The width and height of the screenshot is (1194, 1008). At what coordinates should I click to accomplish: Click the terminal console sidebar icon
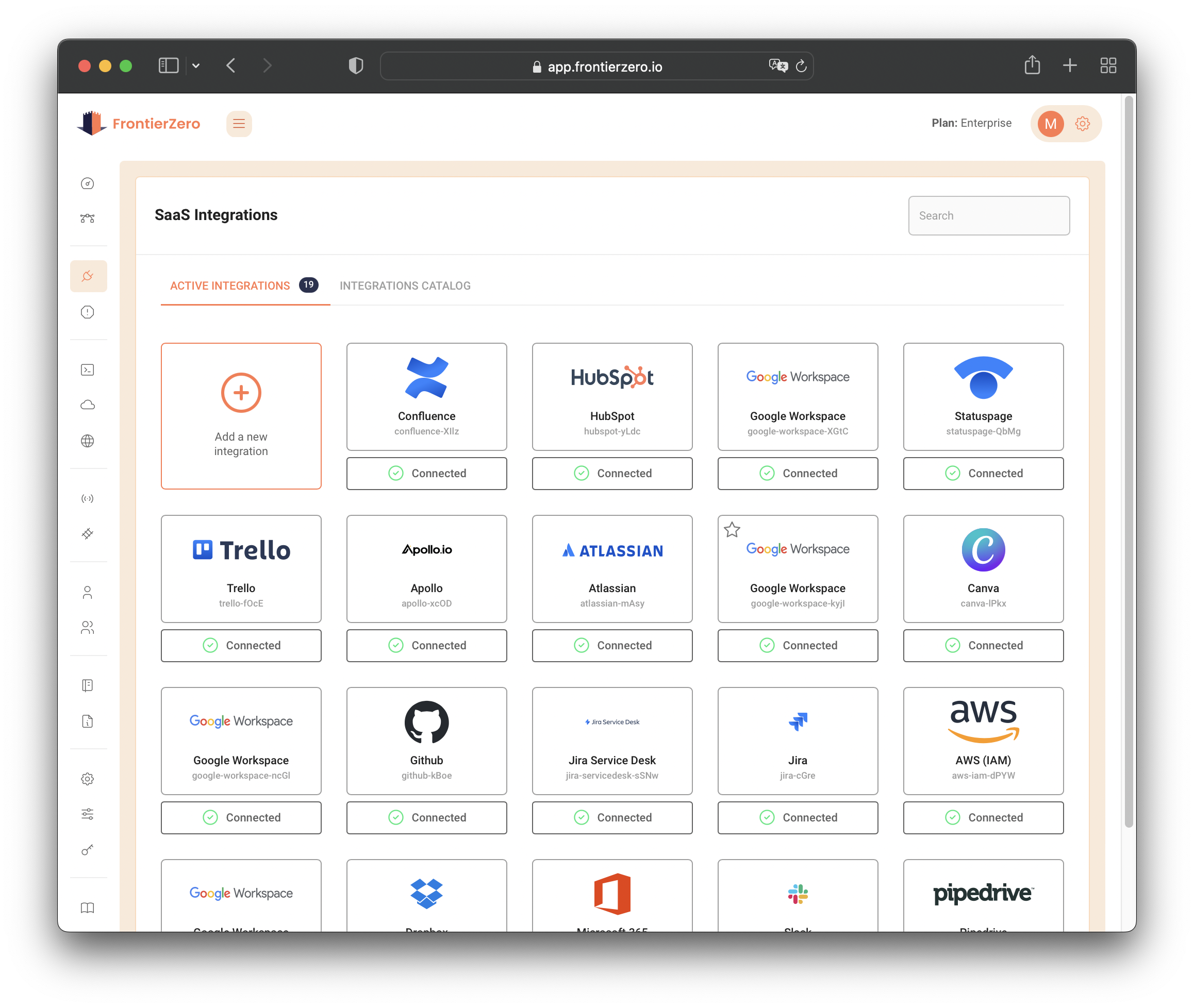point(88,369)
